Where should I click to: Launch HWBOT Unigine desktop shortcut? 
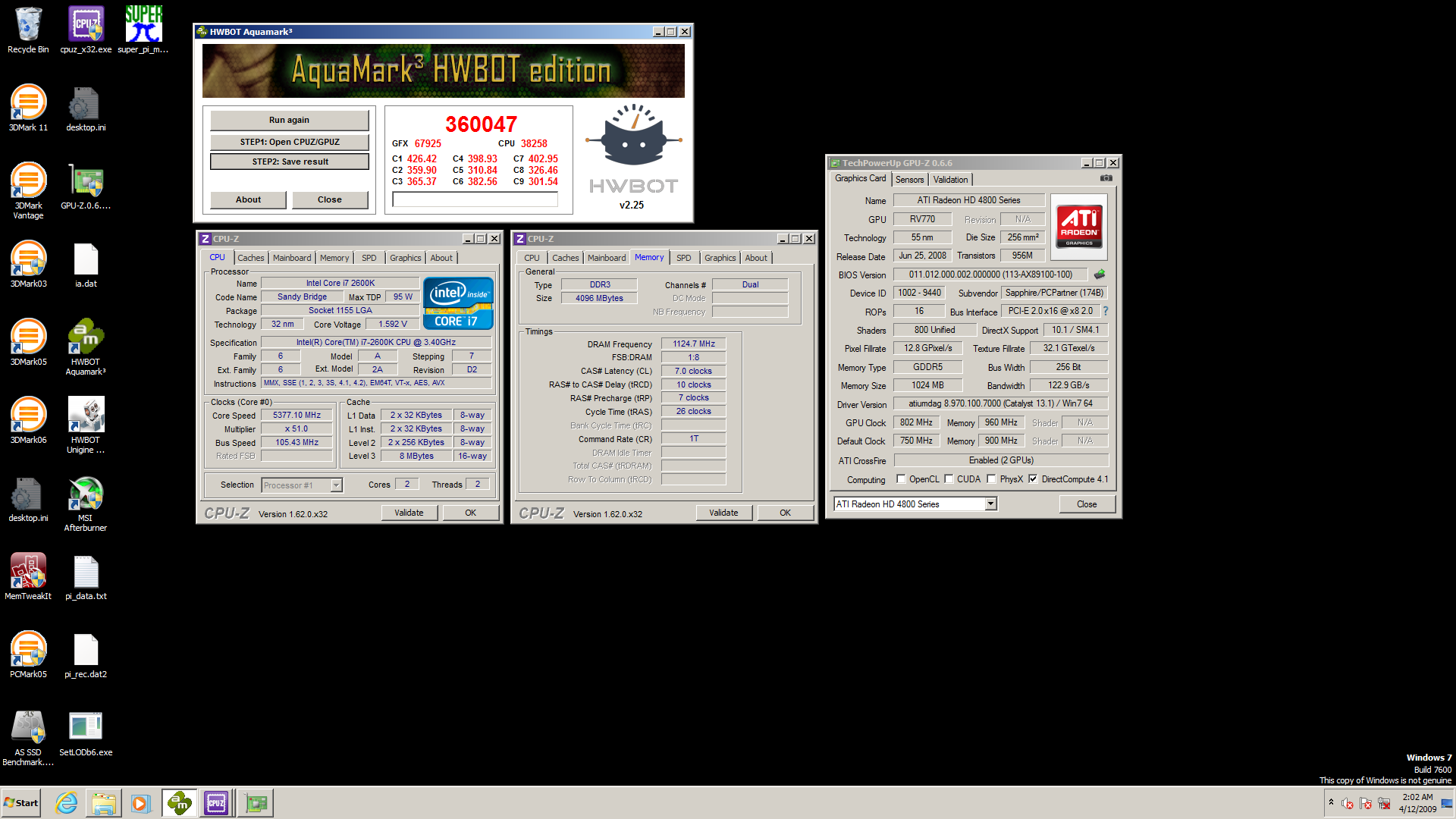pos(86,425)
